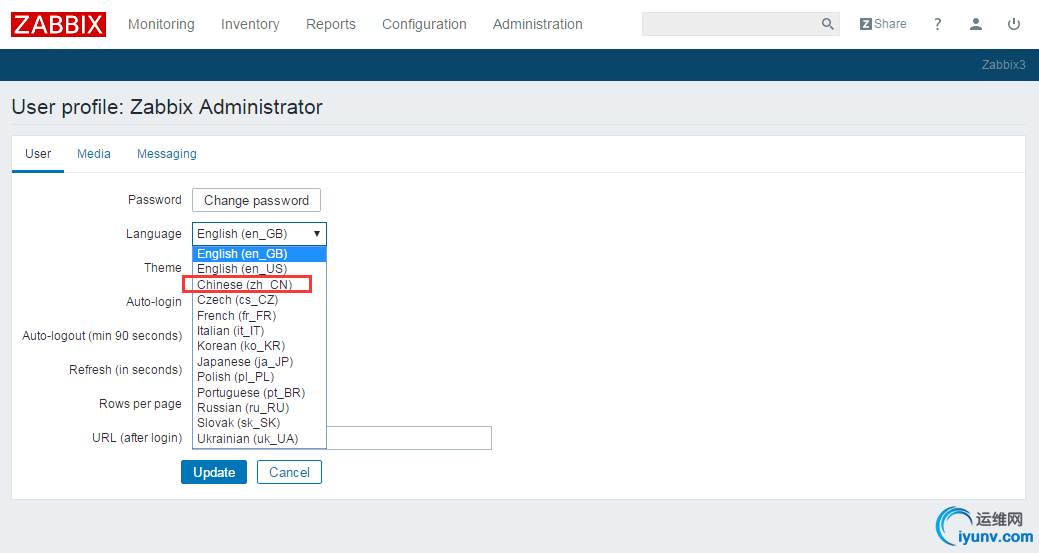Select Polish (pl_PL) option
The image size is (1039, 553).
[259, 377]
